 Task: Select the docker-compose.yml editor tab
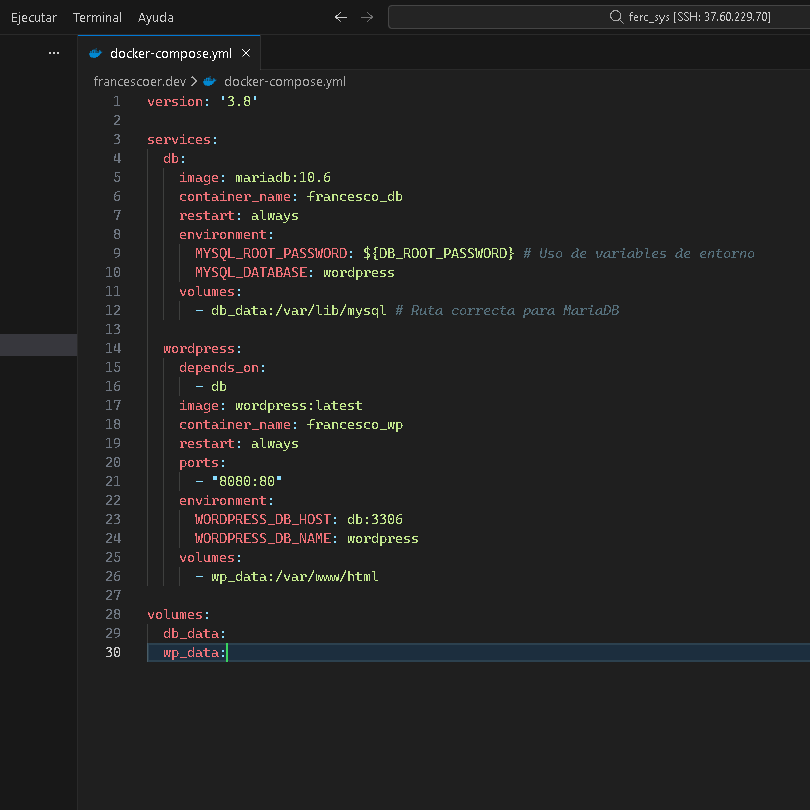(x=170, y=54)
